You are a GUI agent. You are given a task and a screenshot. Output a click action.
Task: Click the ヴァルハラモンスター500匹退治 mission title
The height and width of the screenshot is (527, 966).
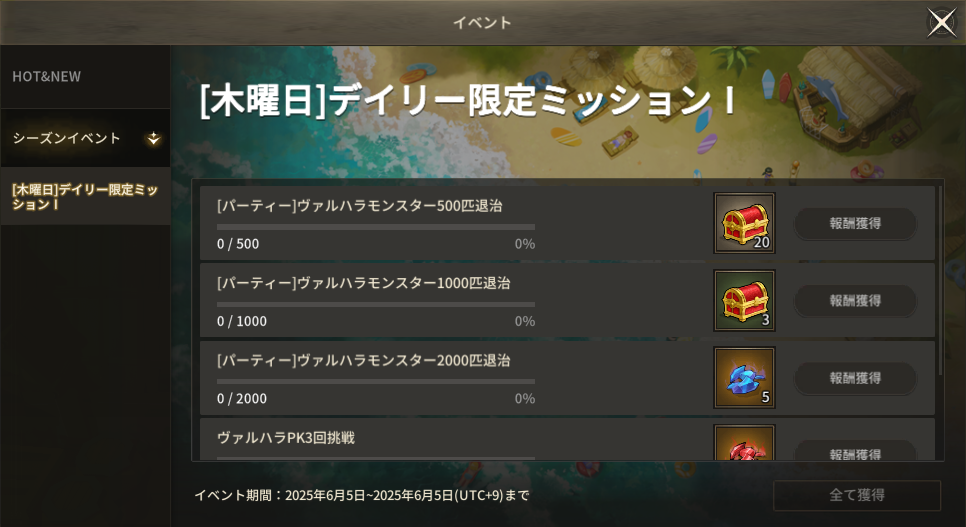(400, 206)
